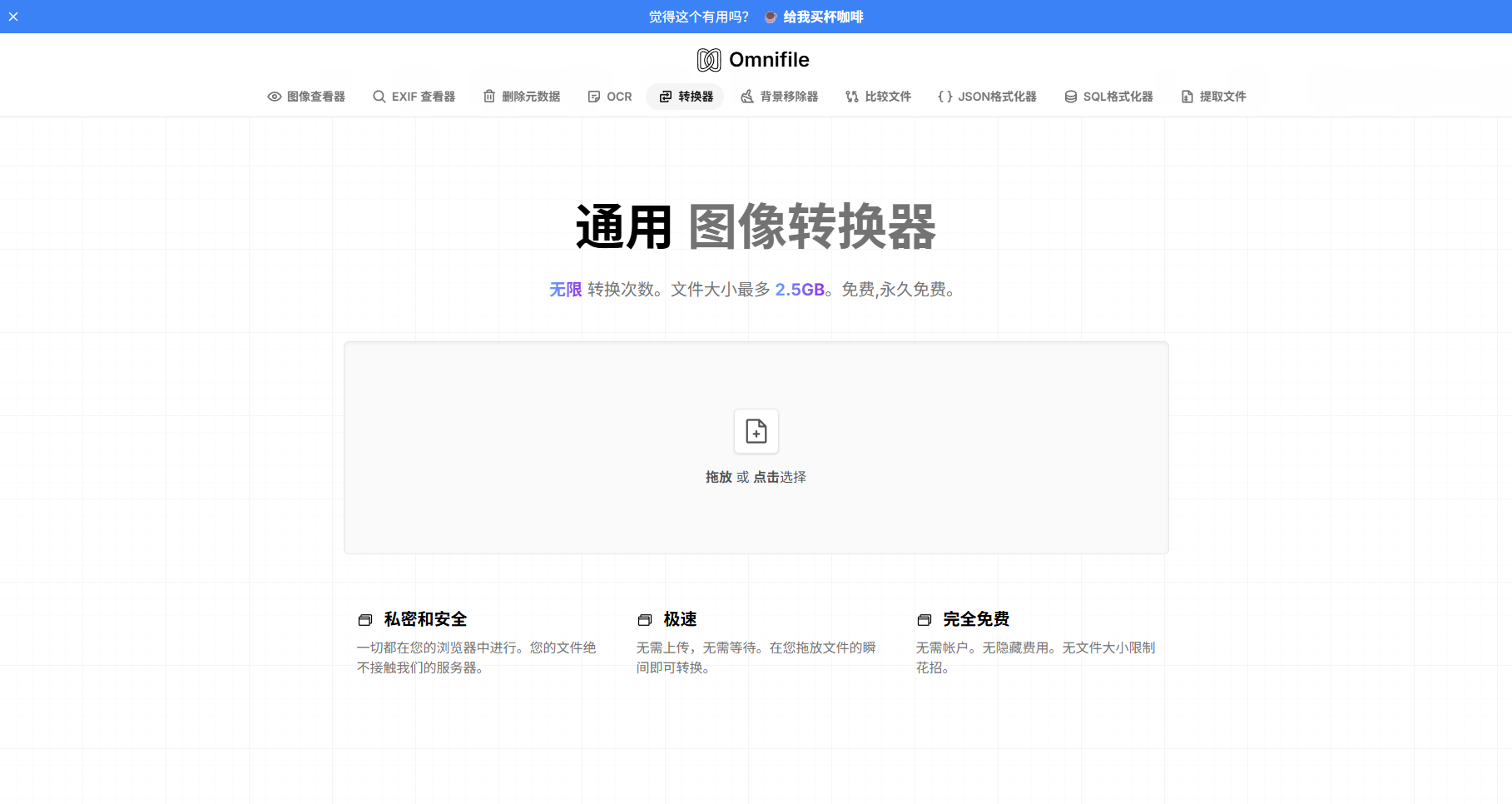Select the SQL格式化器 tool
Viewport: 1512px width, 804px height.
tap(1108, 96)
